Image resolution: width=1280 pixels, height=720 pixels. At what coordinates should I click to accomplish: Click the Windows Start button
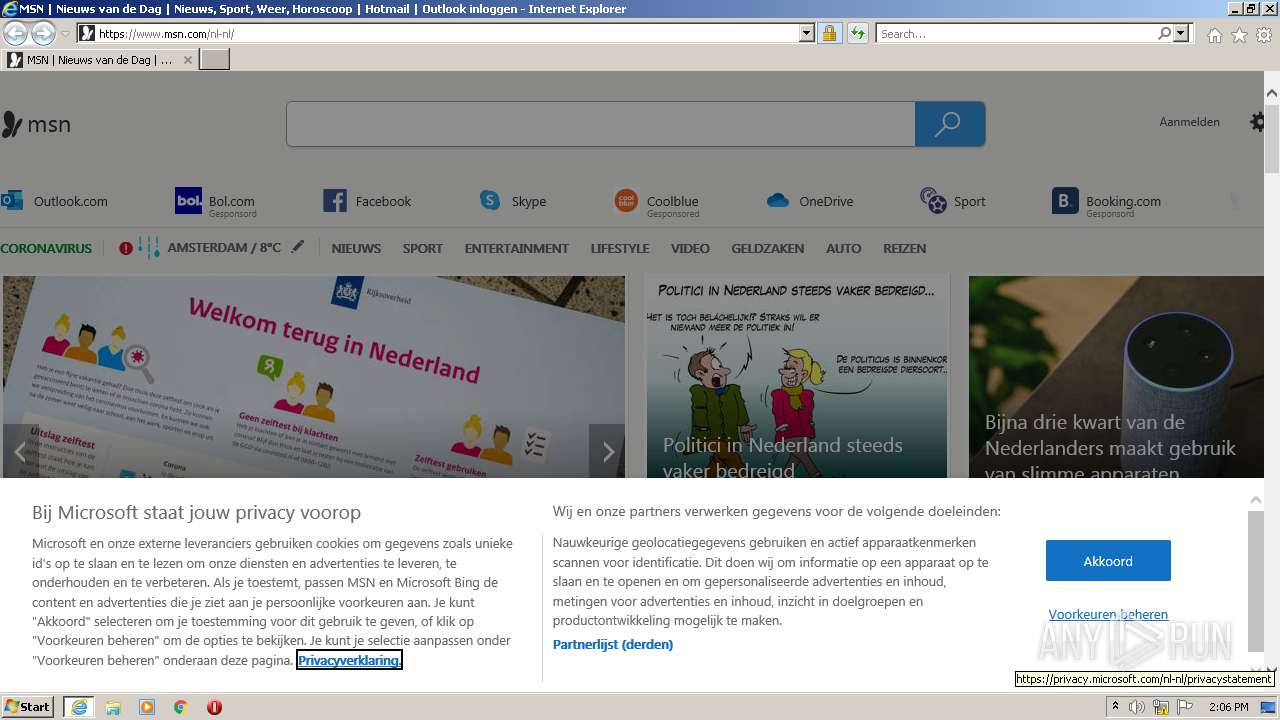(28, 707)
